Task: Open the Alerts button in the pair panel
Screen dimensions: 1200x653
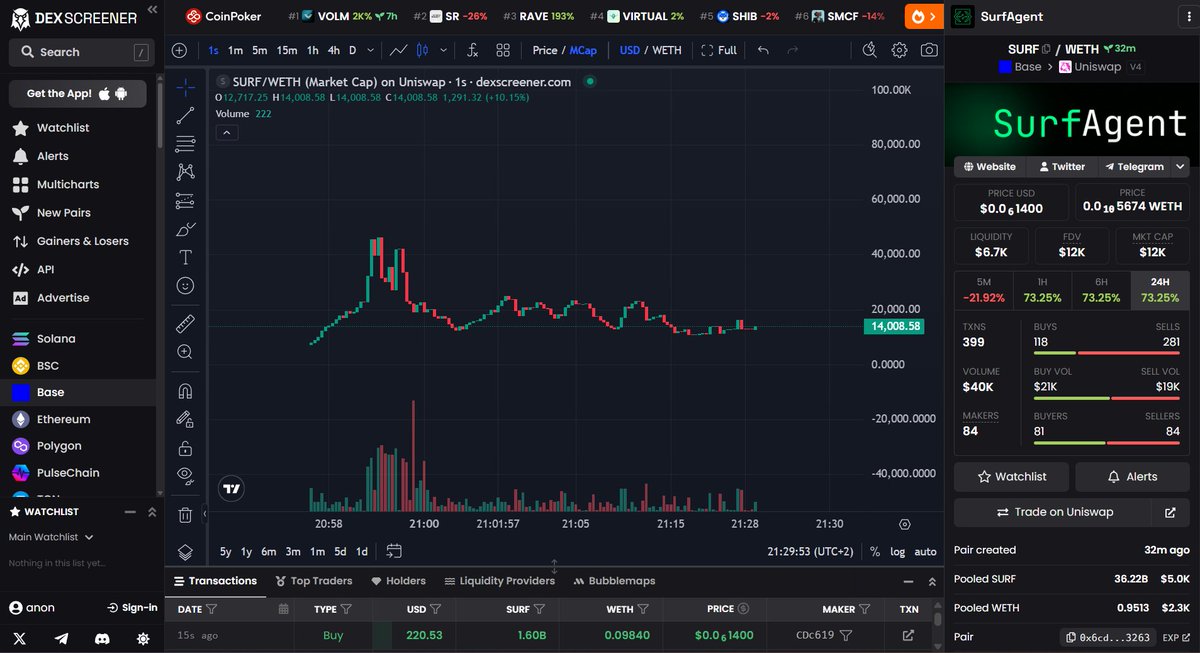Action: click(1131, 477)
